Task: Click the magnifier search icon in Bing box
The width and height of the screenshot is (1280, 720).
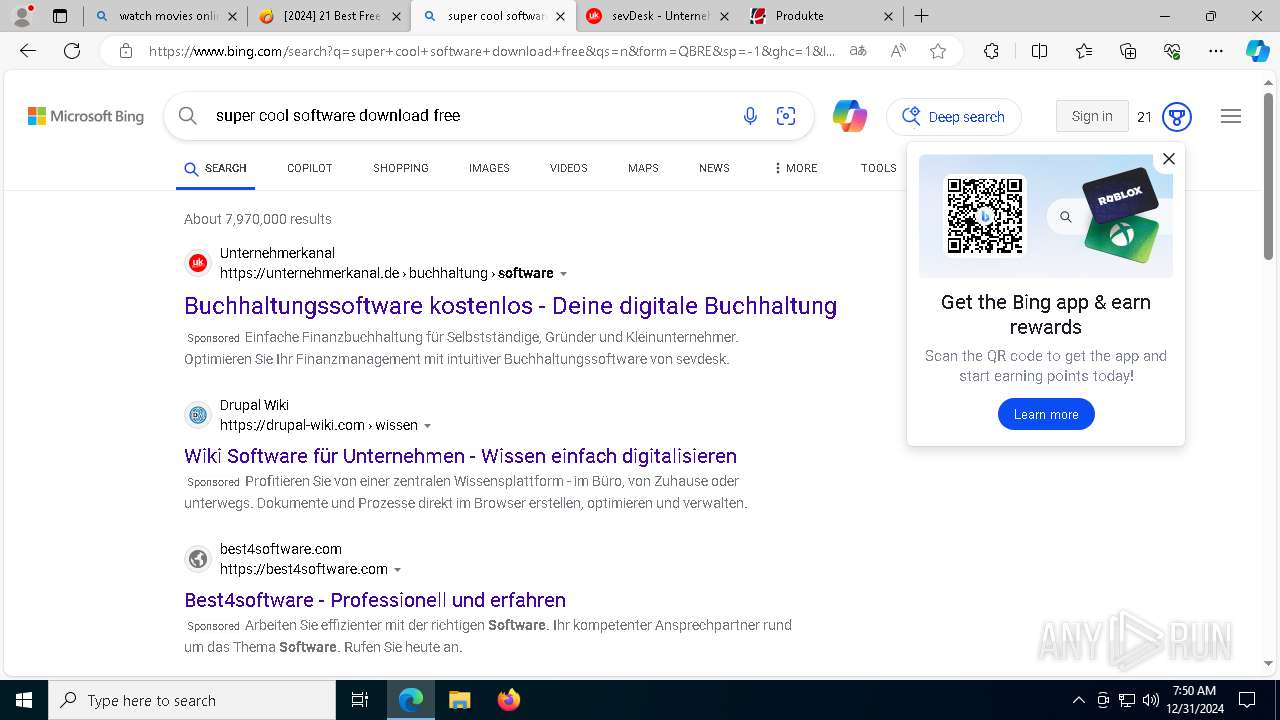Action: [x=188, y=116]
